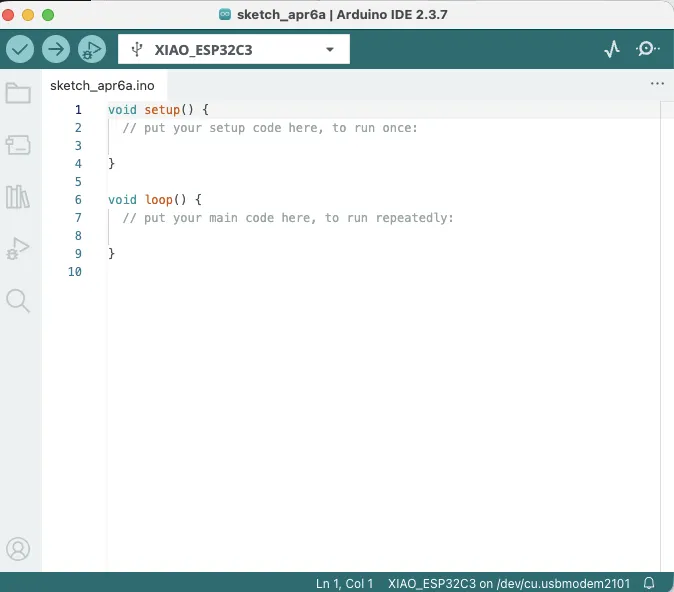Click the main code comment on line 7

(x=288, y=218)
